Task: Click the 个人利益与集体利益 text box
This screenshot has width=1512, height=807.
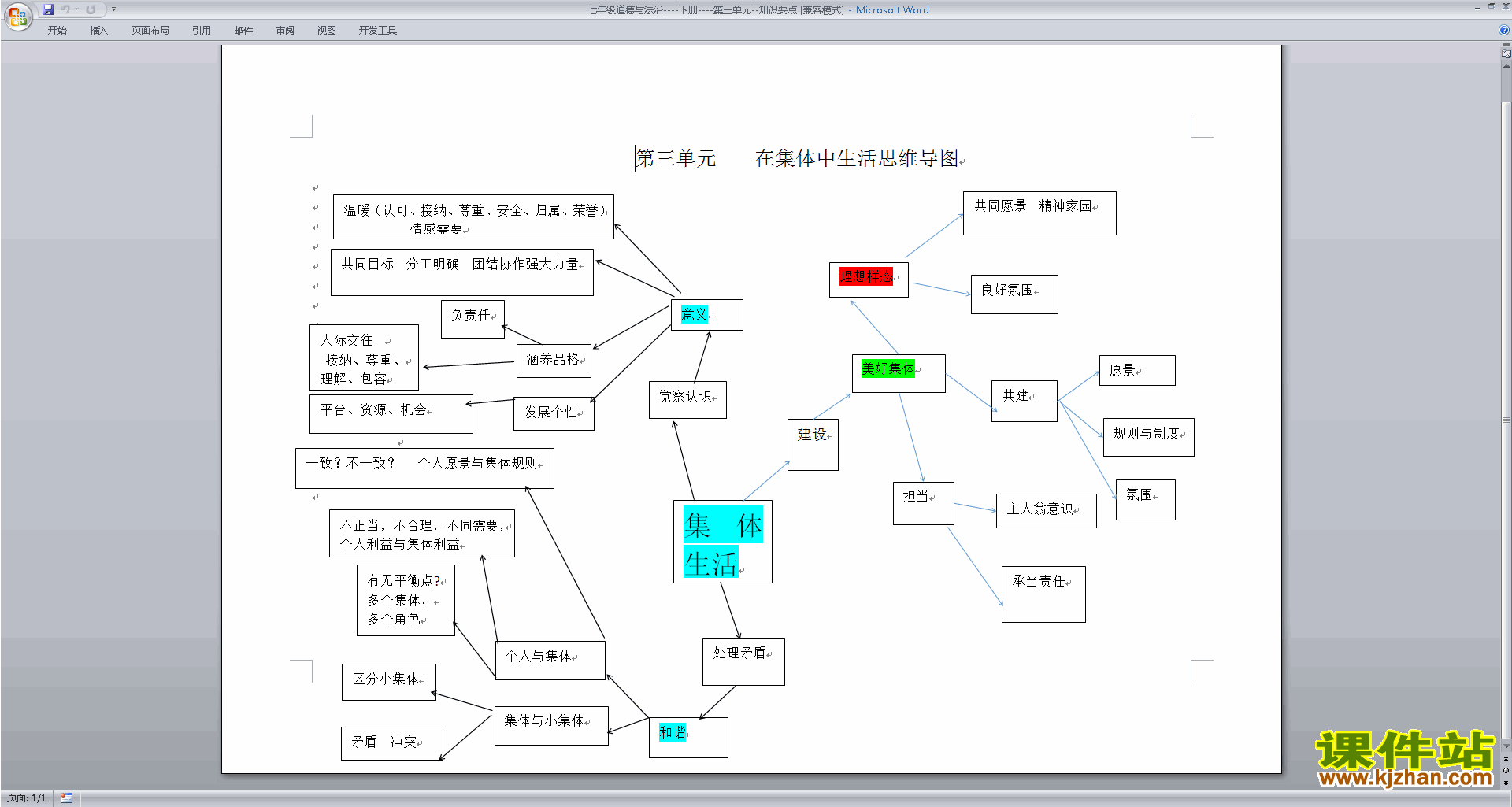Action: [x=422, y=533]
